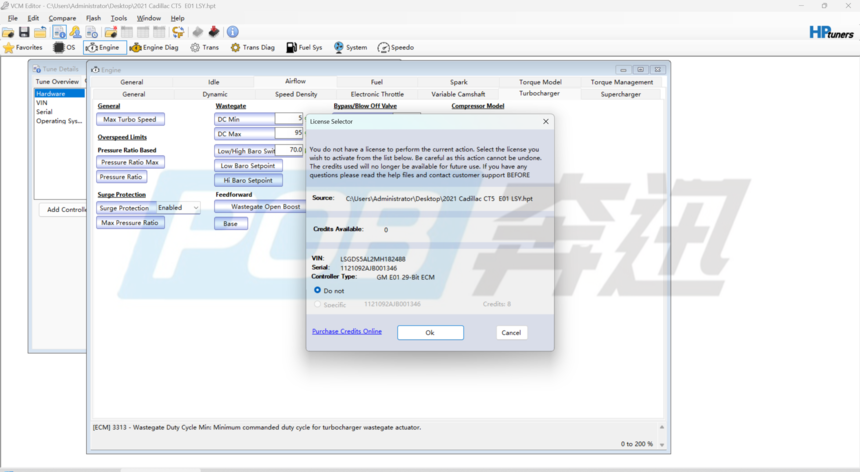Open the Flash menu

(x=93, y=18)
